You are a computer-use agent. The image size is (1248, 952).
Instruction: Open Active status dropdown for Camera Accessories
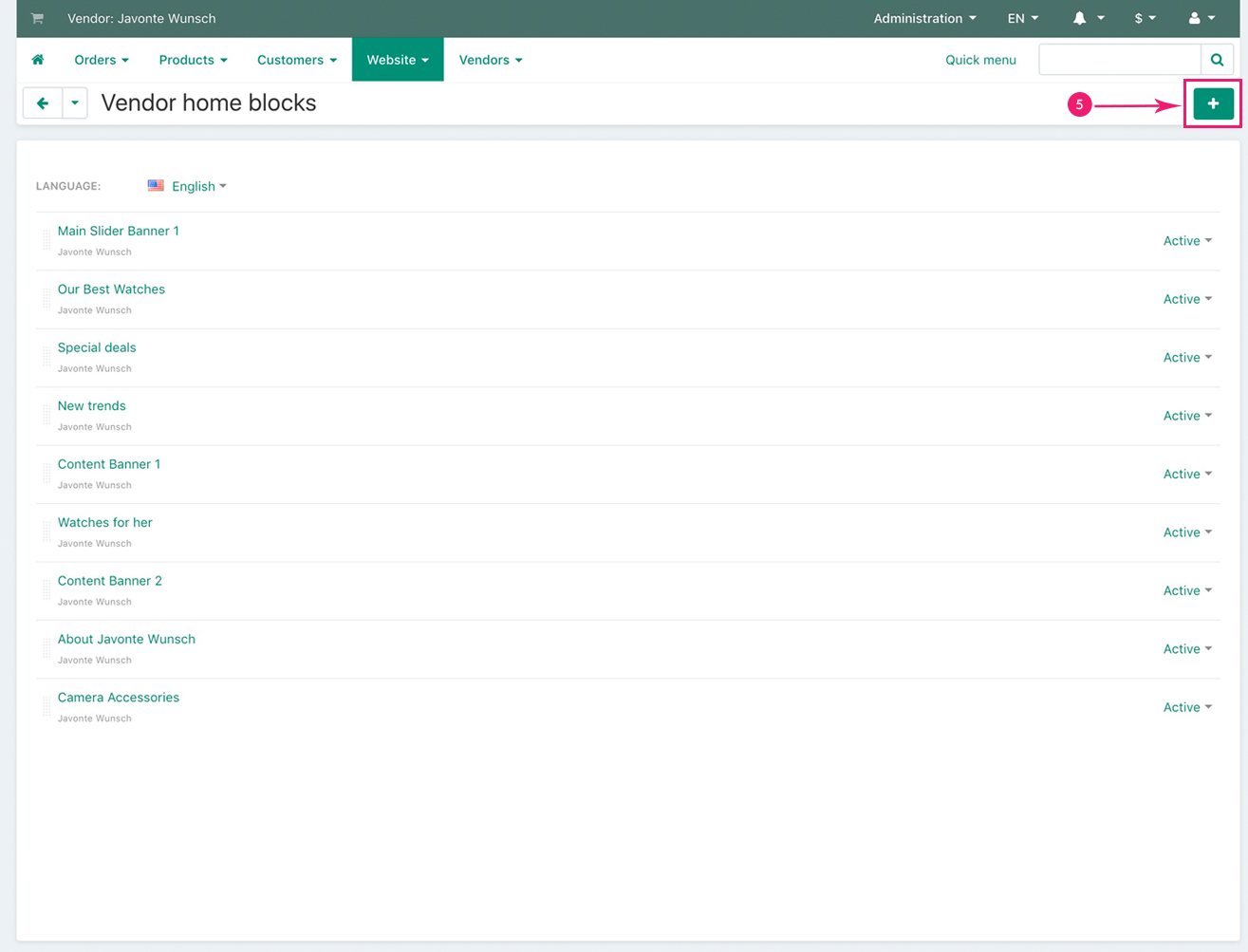1187,707
